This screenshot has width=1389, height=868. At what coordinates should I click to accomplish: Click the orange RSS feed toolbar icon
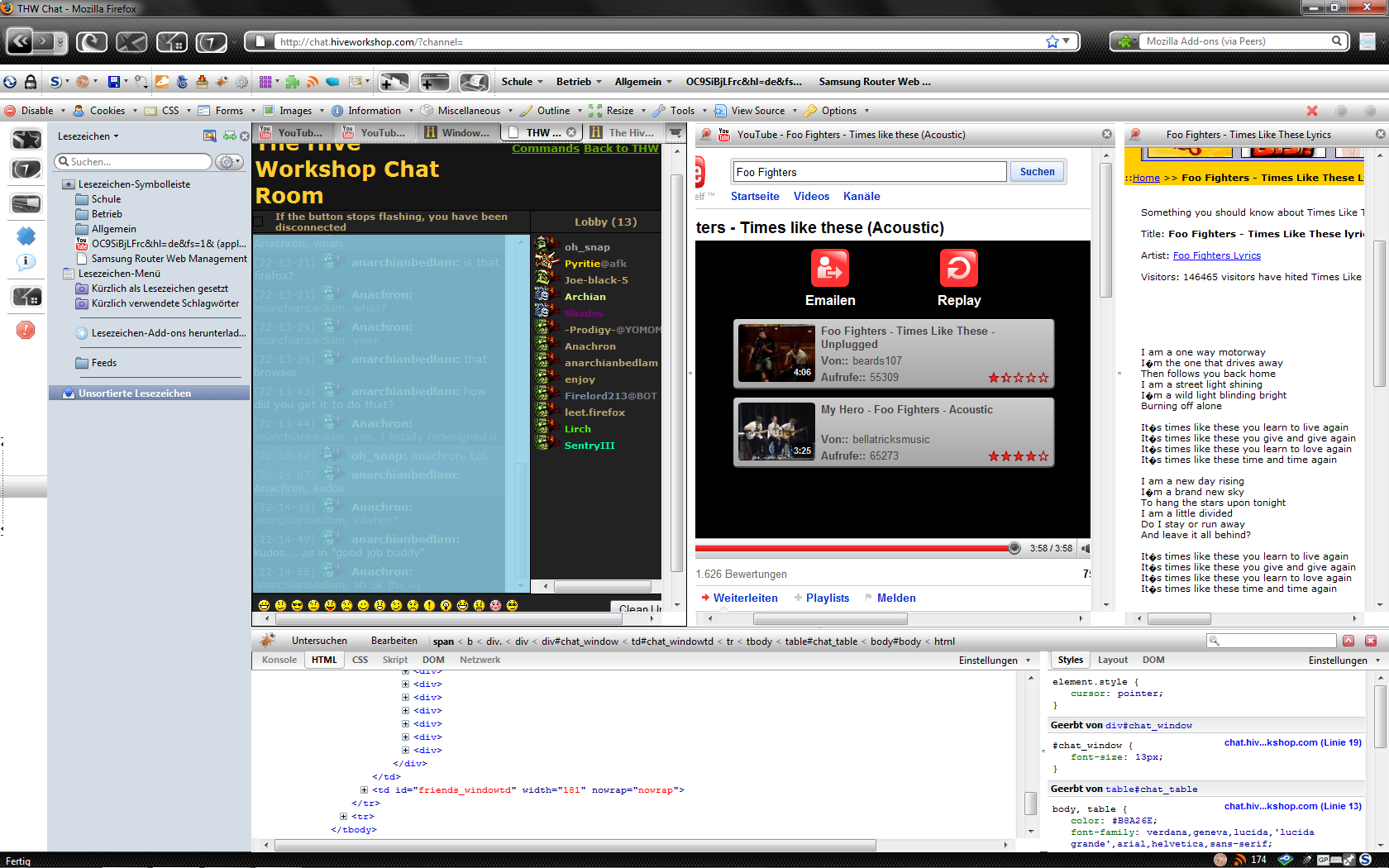pyautogui.click(x=313, y=82)
